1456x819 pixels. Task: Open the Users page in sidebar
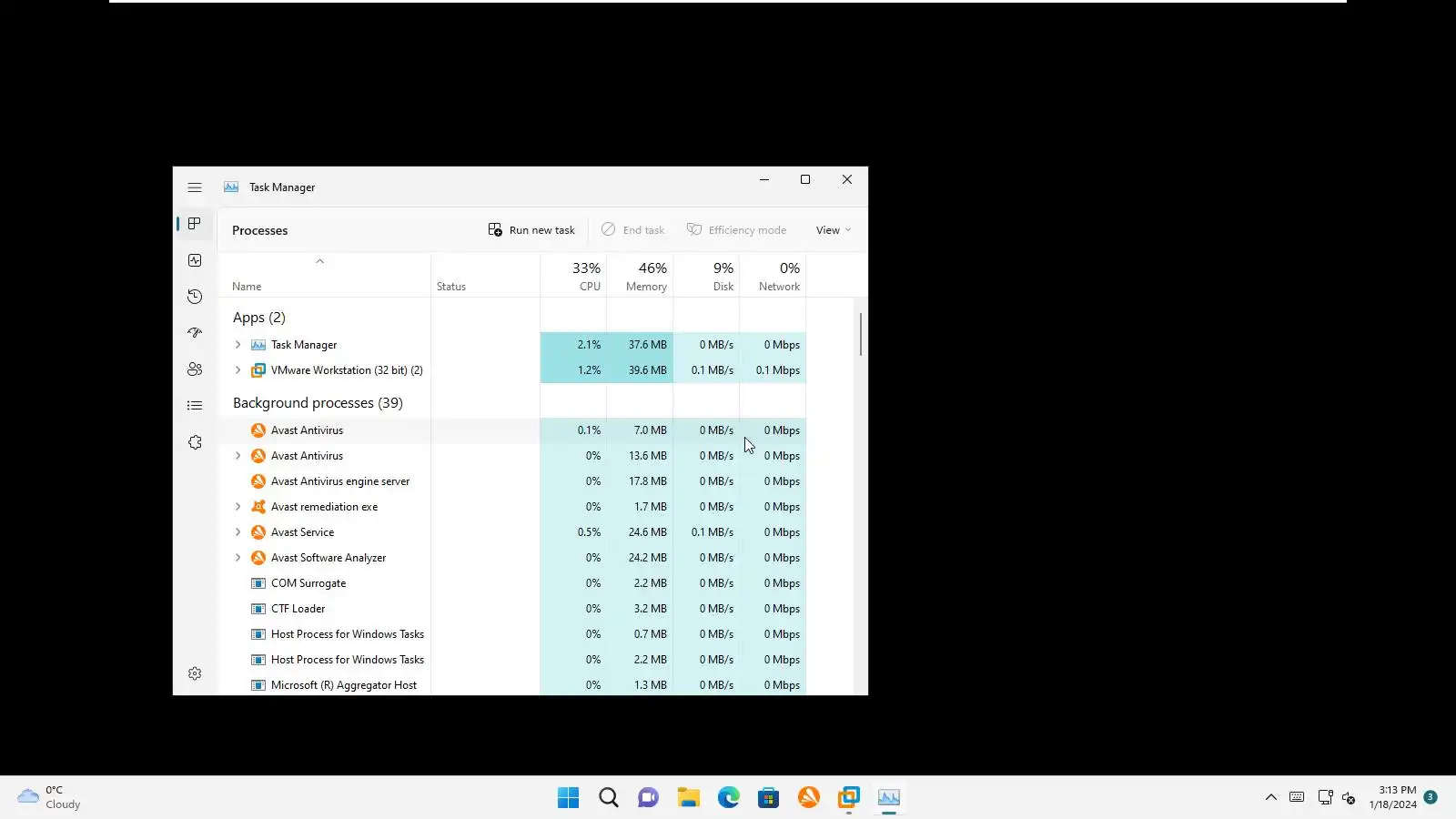coord(195,369)
